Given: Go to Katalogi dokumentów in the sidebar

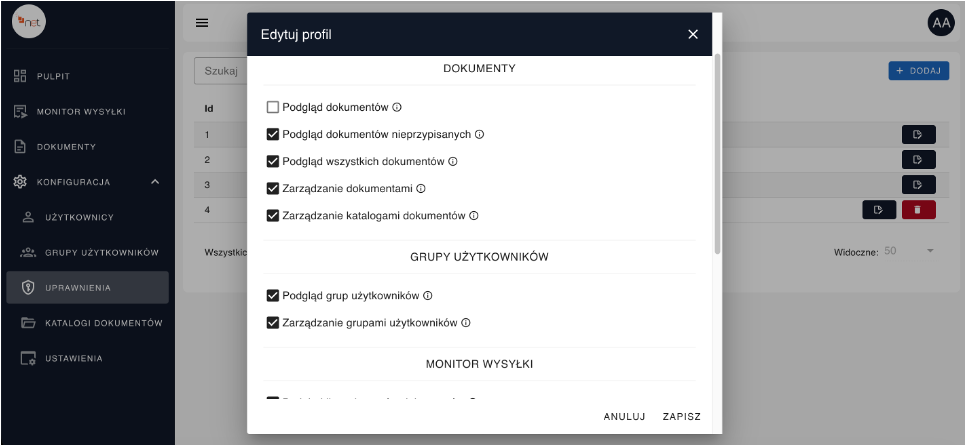Looking at the screenshot, I should pos(103,323).
